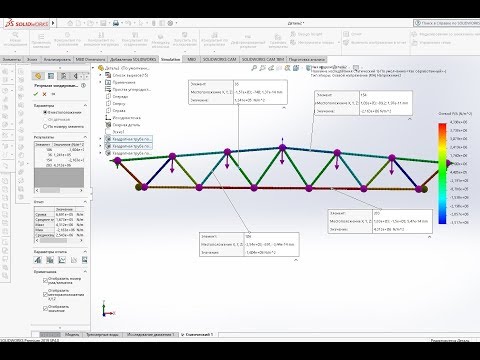
Task: Click the ConfigurationManager tab icon
Action: point(63,76)
